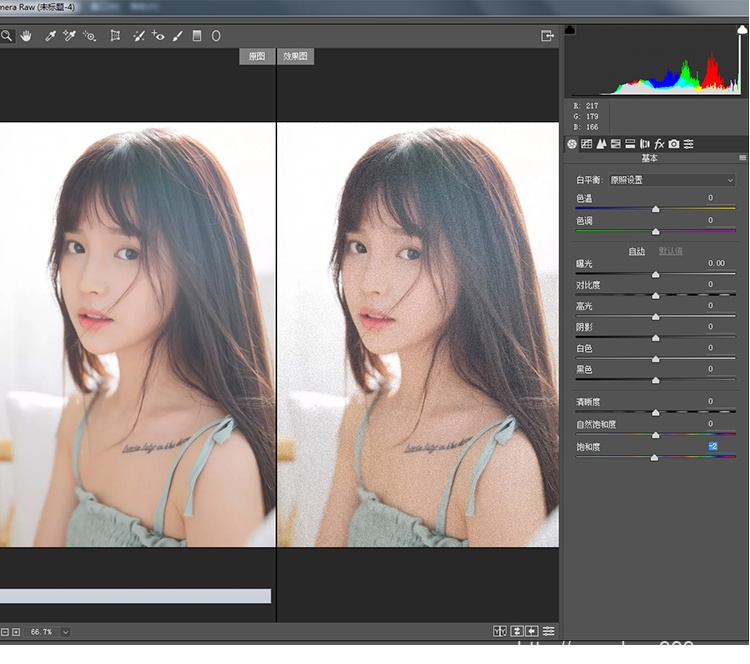Open the 66.7% zoom level dropdown
The height and width of the screenshot is (664, 750).
pyautogui.click(x=66, y=632)
